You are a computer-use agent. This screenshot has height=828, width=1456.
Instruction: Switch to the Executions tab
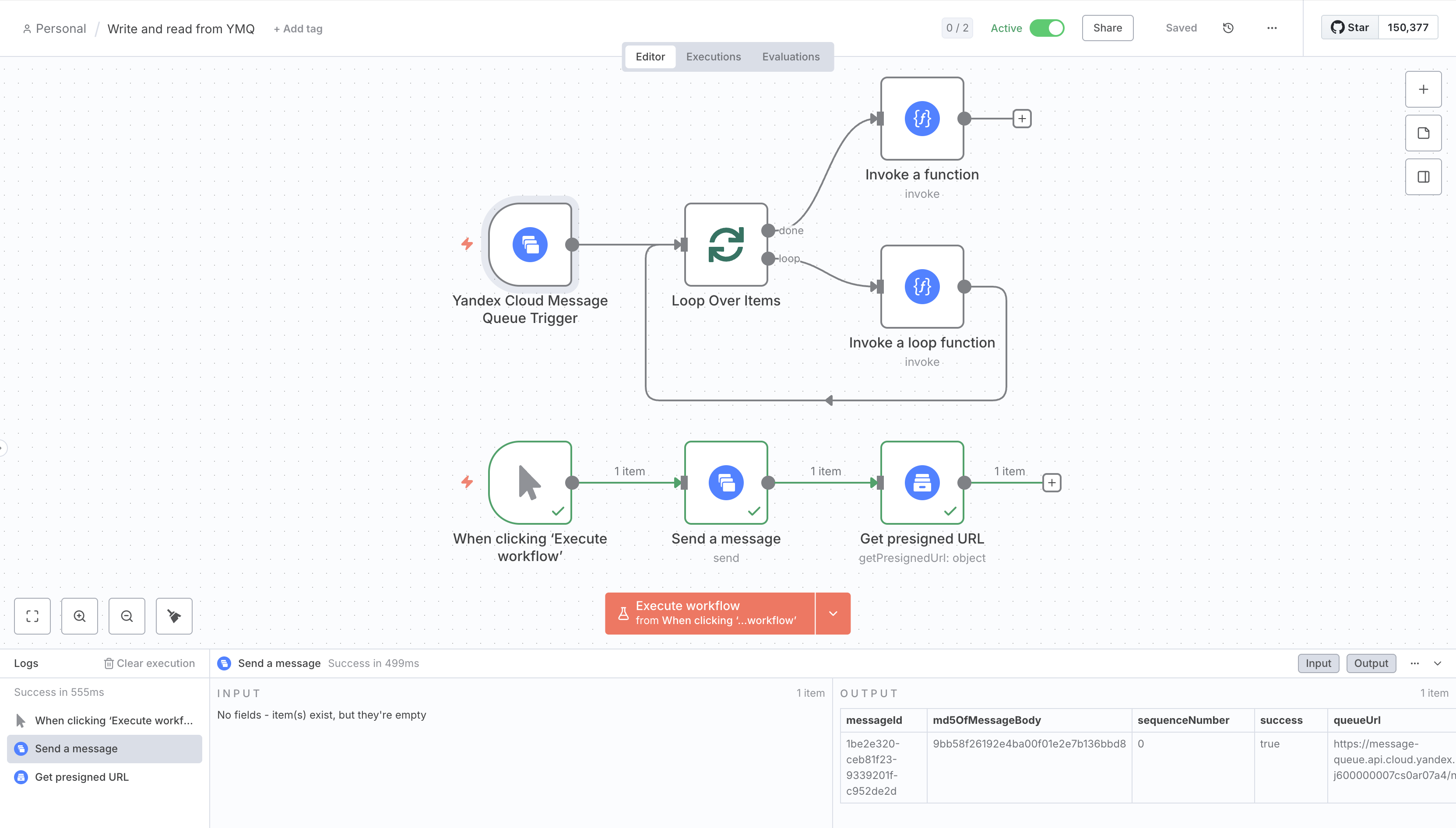[x=713, y=57]
